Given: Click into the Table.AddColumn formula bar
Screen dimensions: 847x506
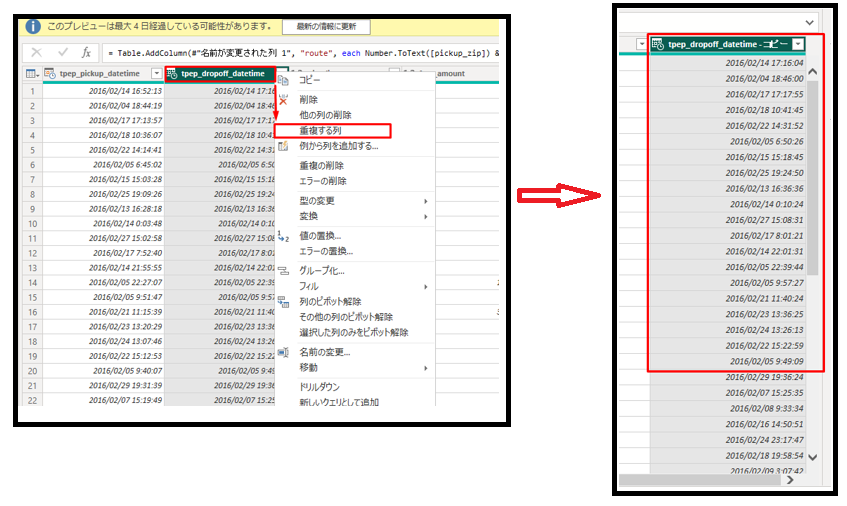Looking at the screenshot, I should tap(301, 53).
